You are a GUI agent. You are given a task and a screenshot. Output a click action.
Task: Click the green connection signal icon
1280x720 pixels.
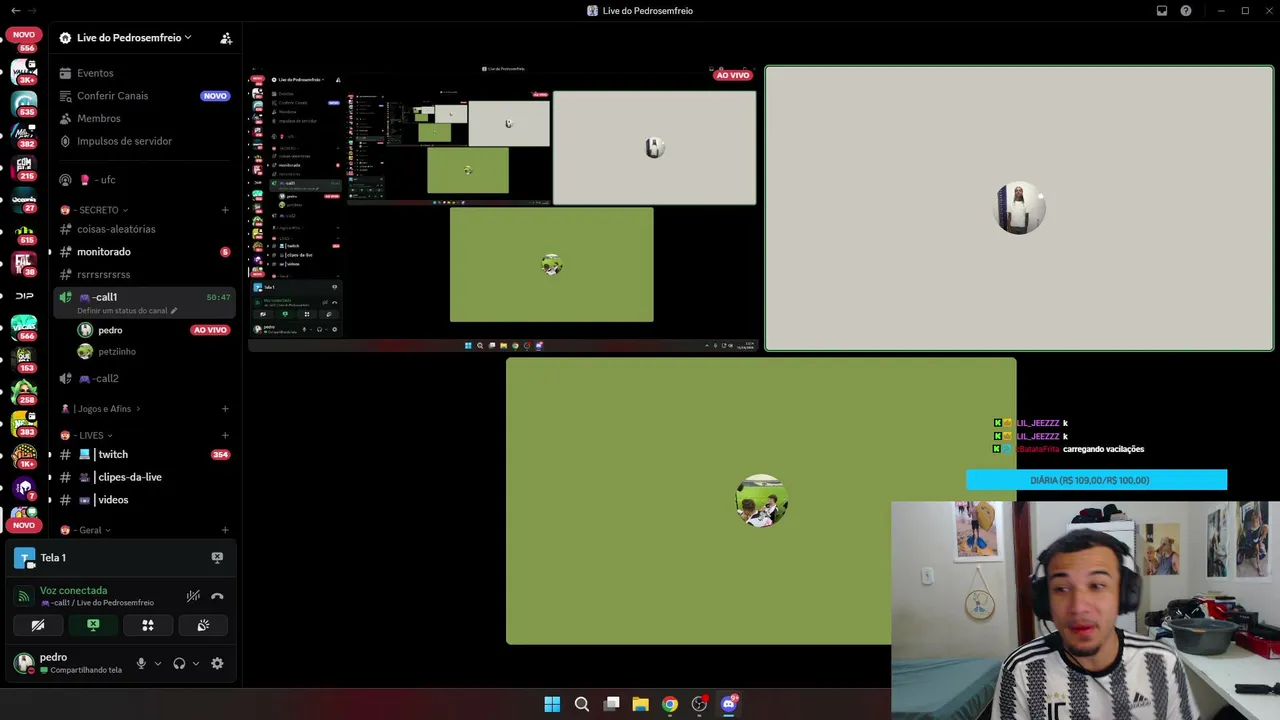click(24, 596)
